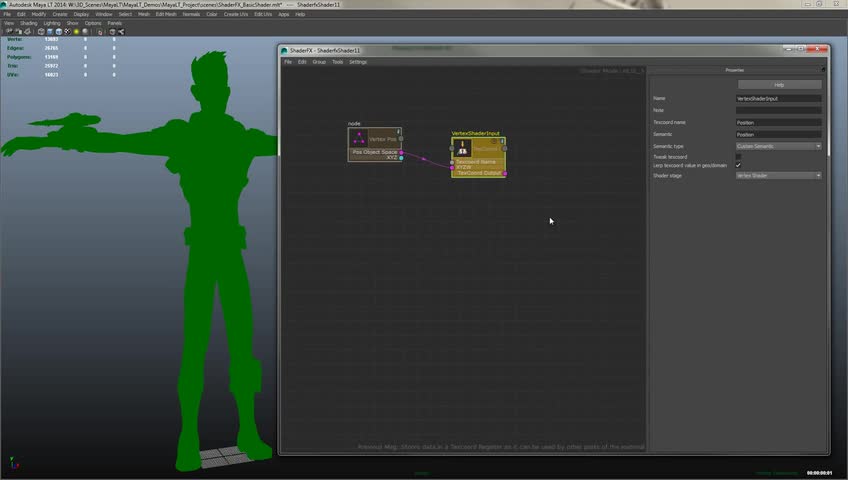Click the XYZ output port on Vertex Pos node

click(401, 158)
